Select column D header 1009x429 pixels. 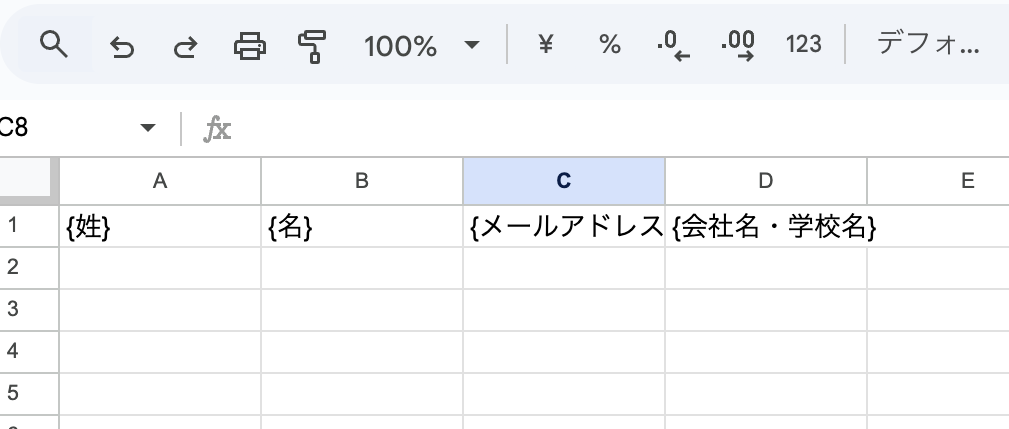[x=765, y=181]
